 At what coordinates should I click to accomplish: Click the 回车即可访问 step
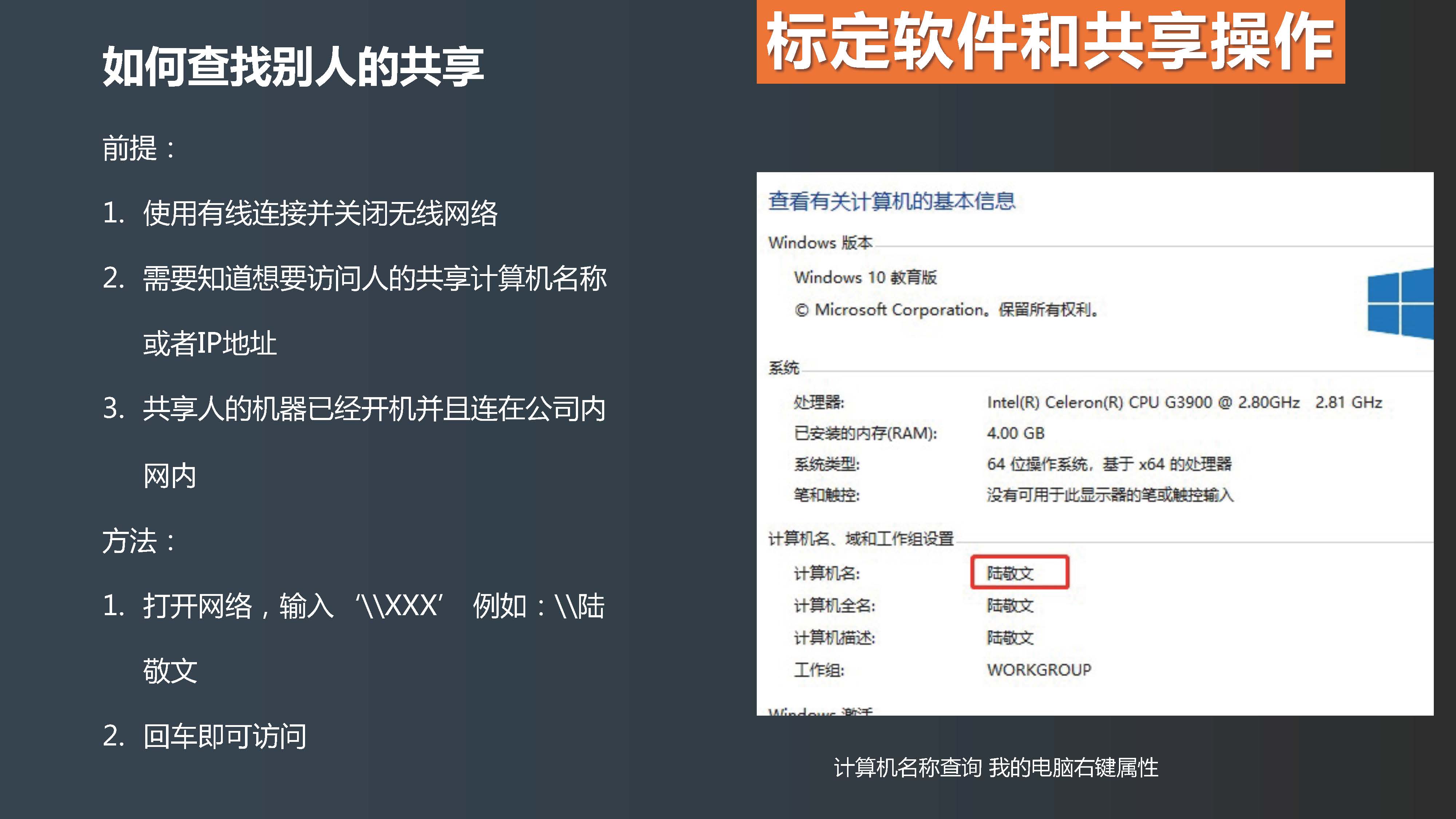(224, 736)
